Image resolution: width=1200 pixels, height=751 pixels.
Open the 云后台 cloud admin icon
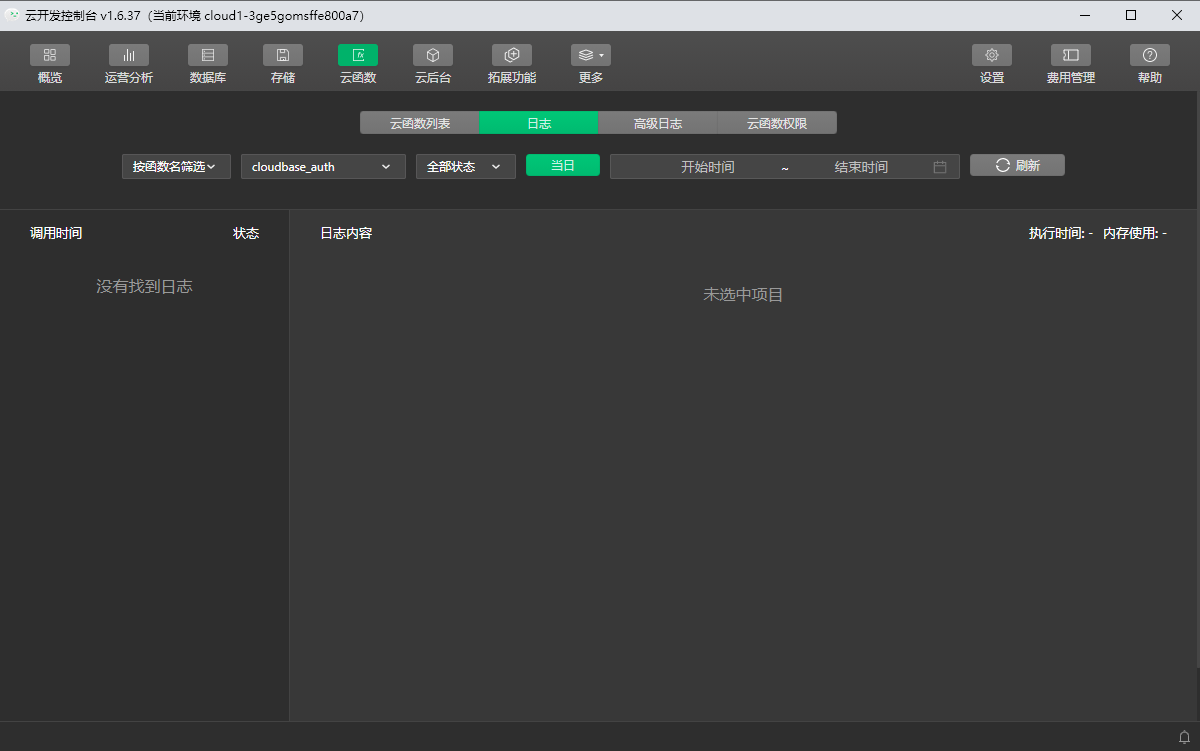tap(433, 56)
